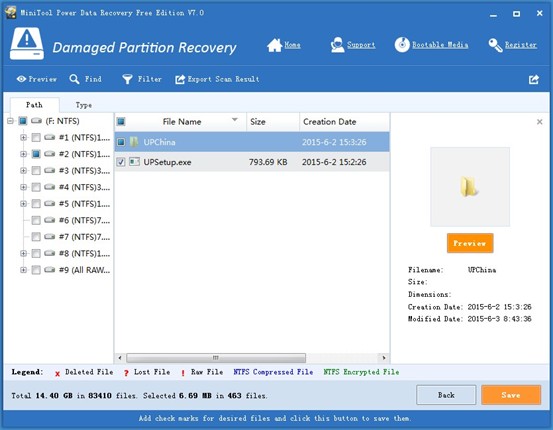Select the UPChina file name text
Viewport: 553px width, 430px height.
(x=159, y=142)
